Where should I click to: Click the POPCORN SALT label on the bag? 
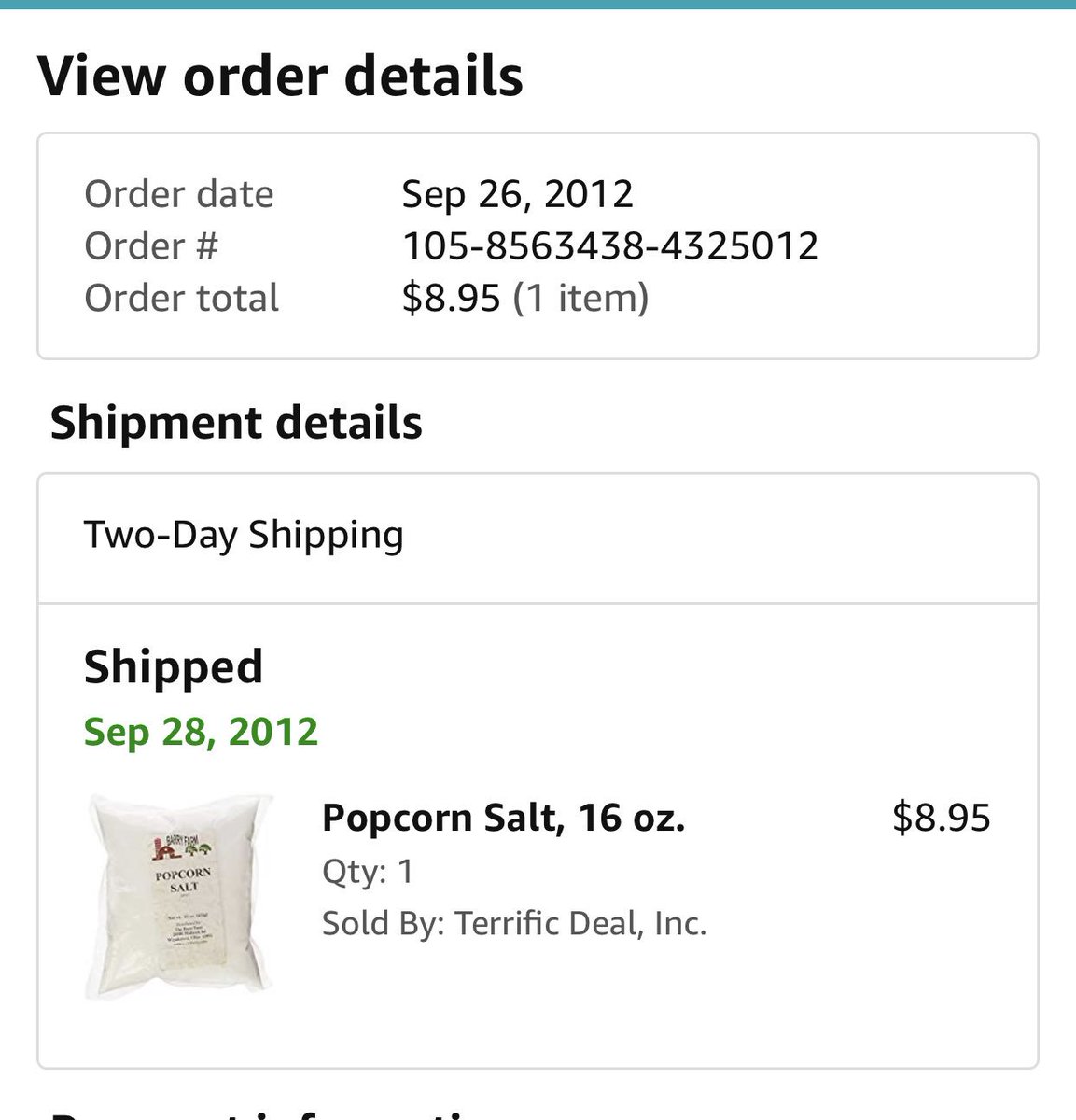183,880
